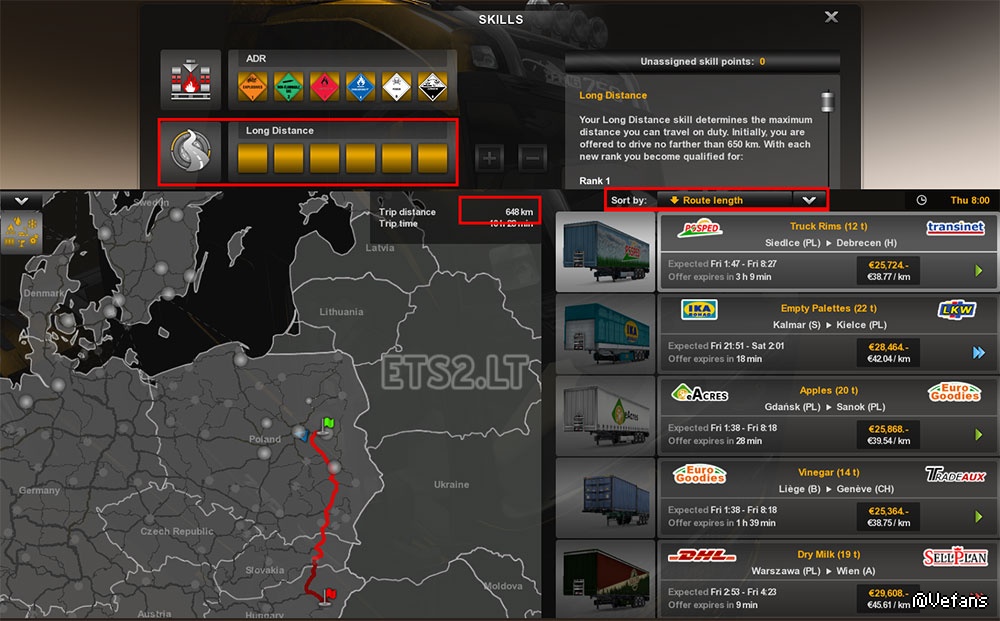Viewport: 1000px width, 621px height.
Task: Click the green start flag on map
Action: [x=328, y=424]
